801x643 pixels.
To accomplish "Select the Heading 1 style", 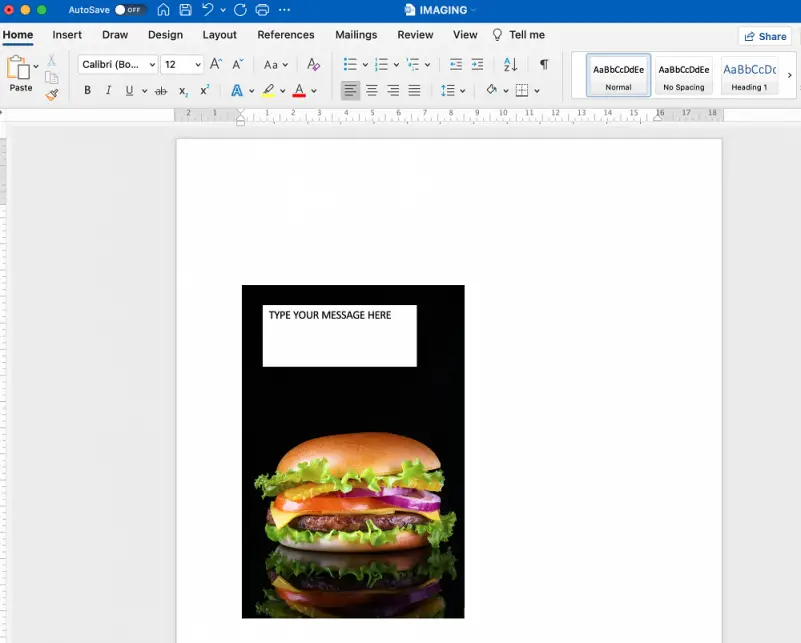I will (749, 75).
